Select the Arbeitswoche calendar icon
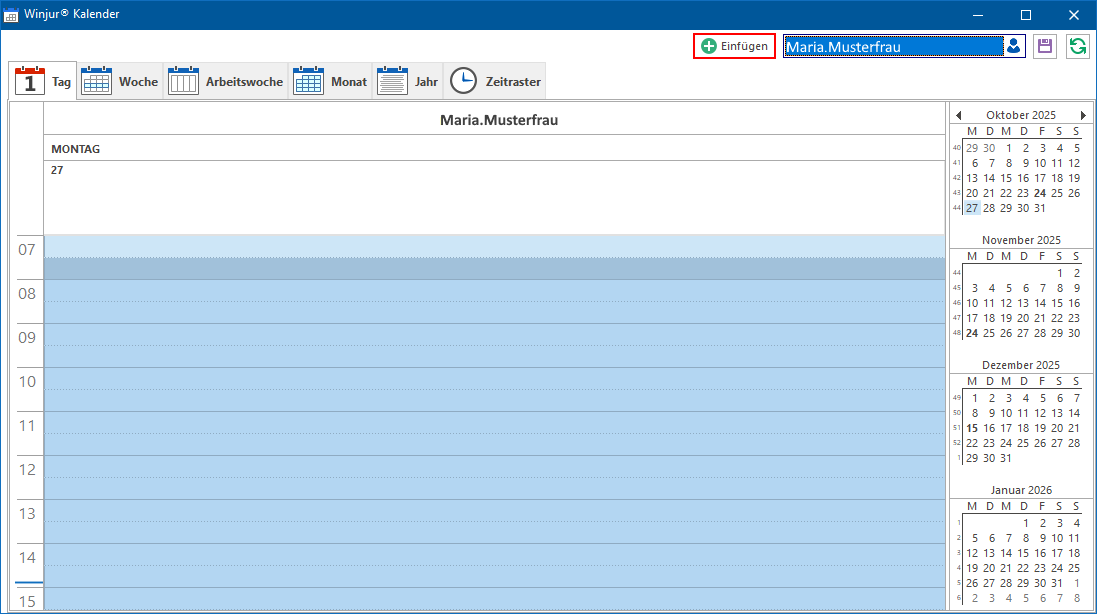 point(183,81)
